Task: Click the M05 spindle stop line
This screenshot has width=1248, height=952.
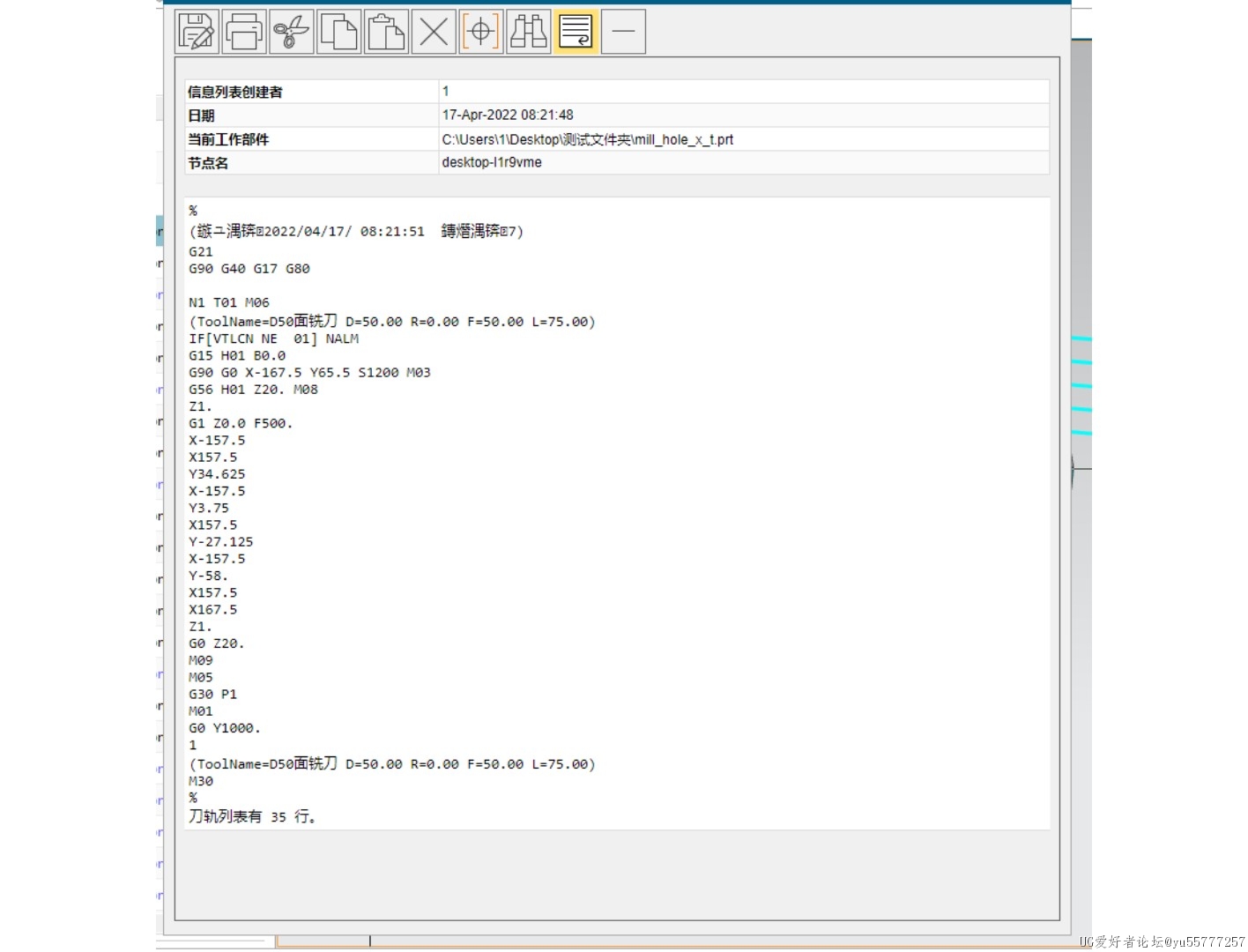Action: 201,678
